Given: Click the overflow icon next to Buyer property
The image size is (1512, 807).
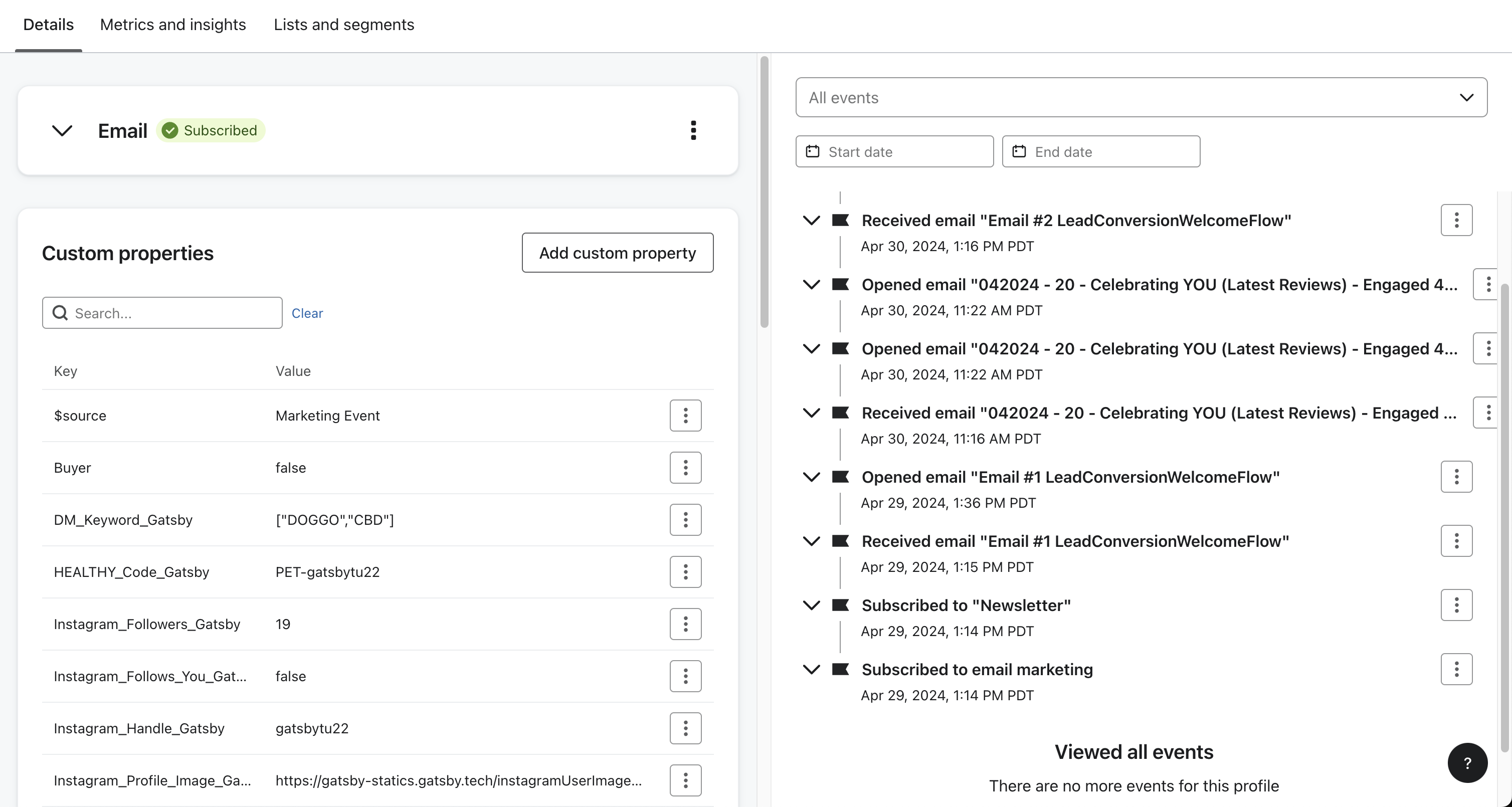Looking at the screenshot, I should click(x=686, y=467).
